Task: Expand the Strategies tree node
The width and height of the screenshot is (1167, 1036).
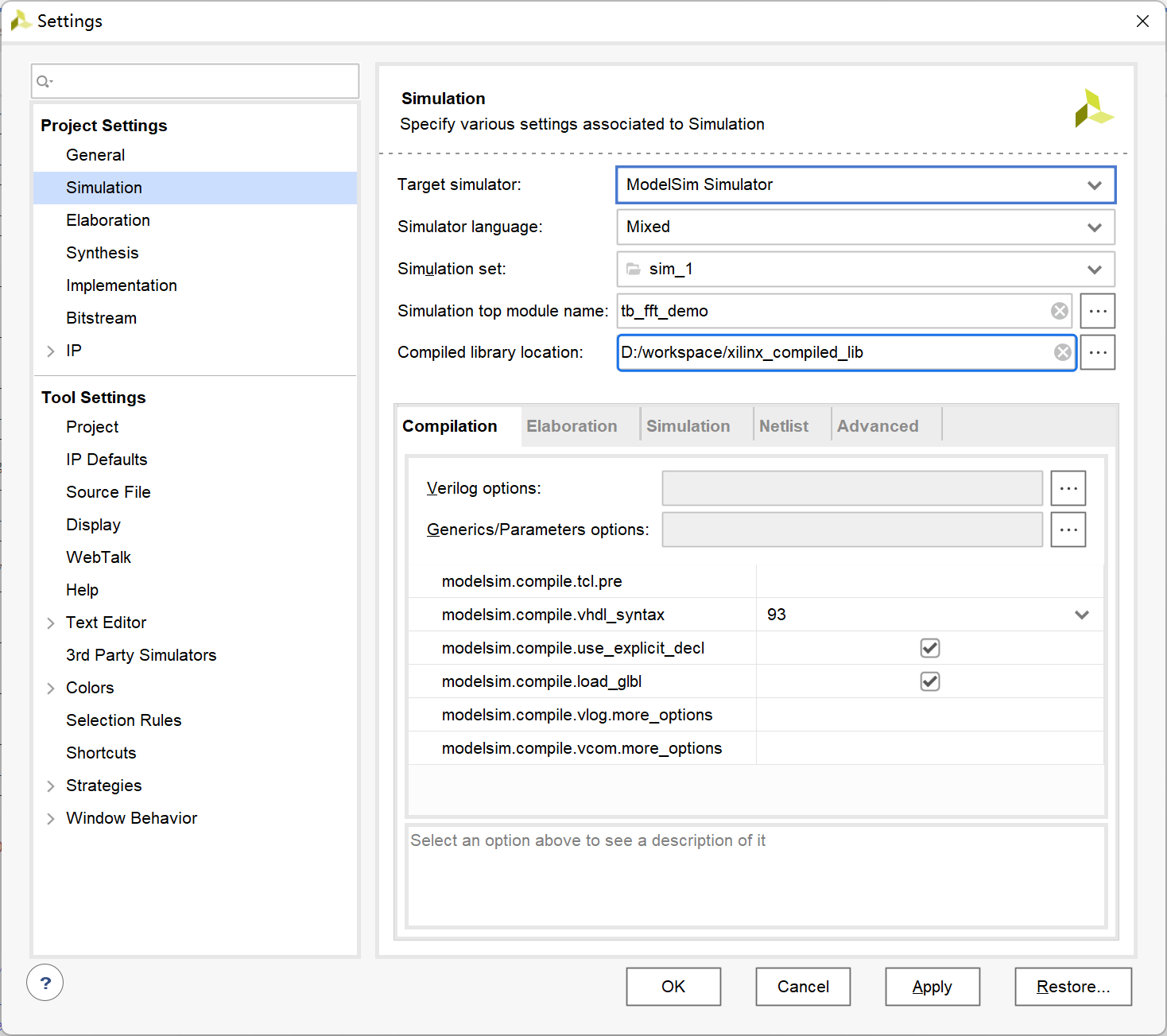Action: tap(51, 786)
